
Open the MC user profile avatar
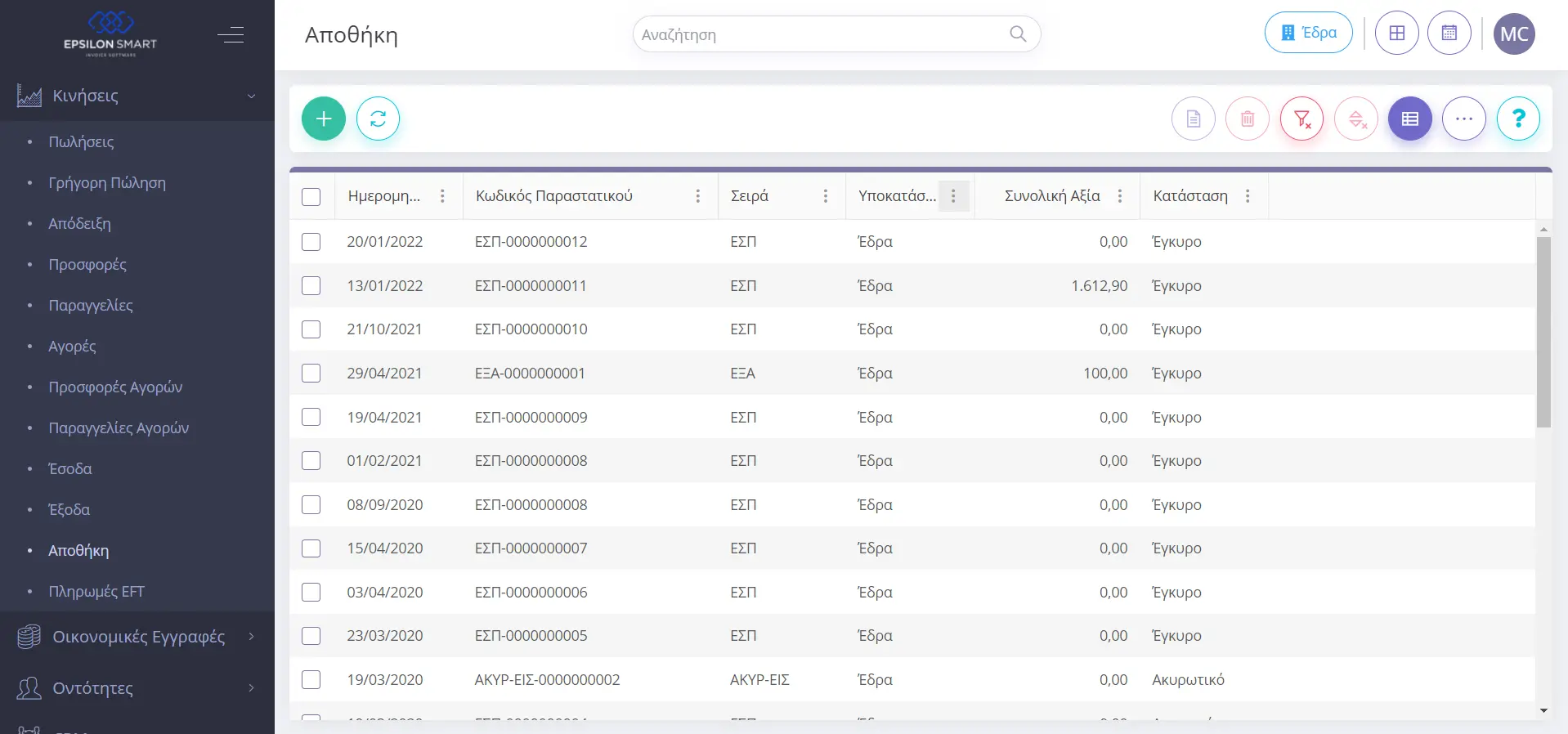pyautogui.click(x=1514, y=34)
